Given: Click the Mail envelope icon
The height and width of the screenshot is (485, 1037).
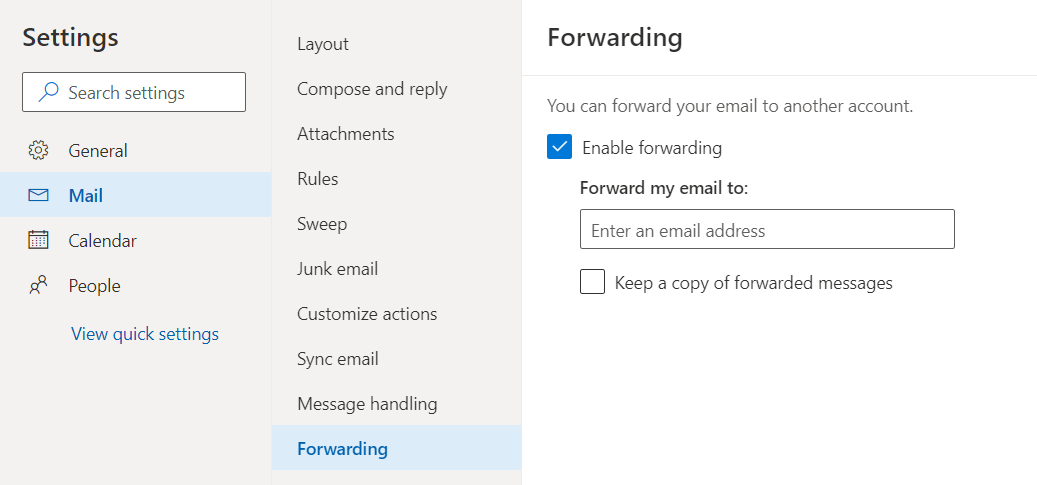Looking at the screenshot, I should (38, 196).
